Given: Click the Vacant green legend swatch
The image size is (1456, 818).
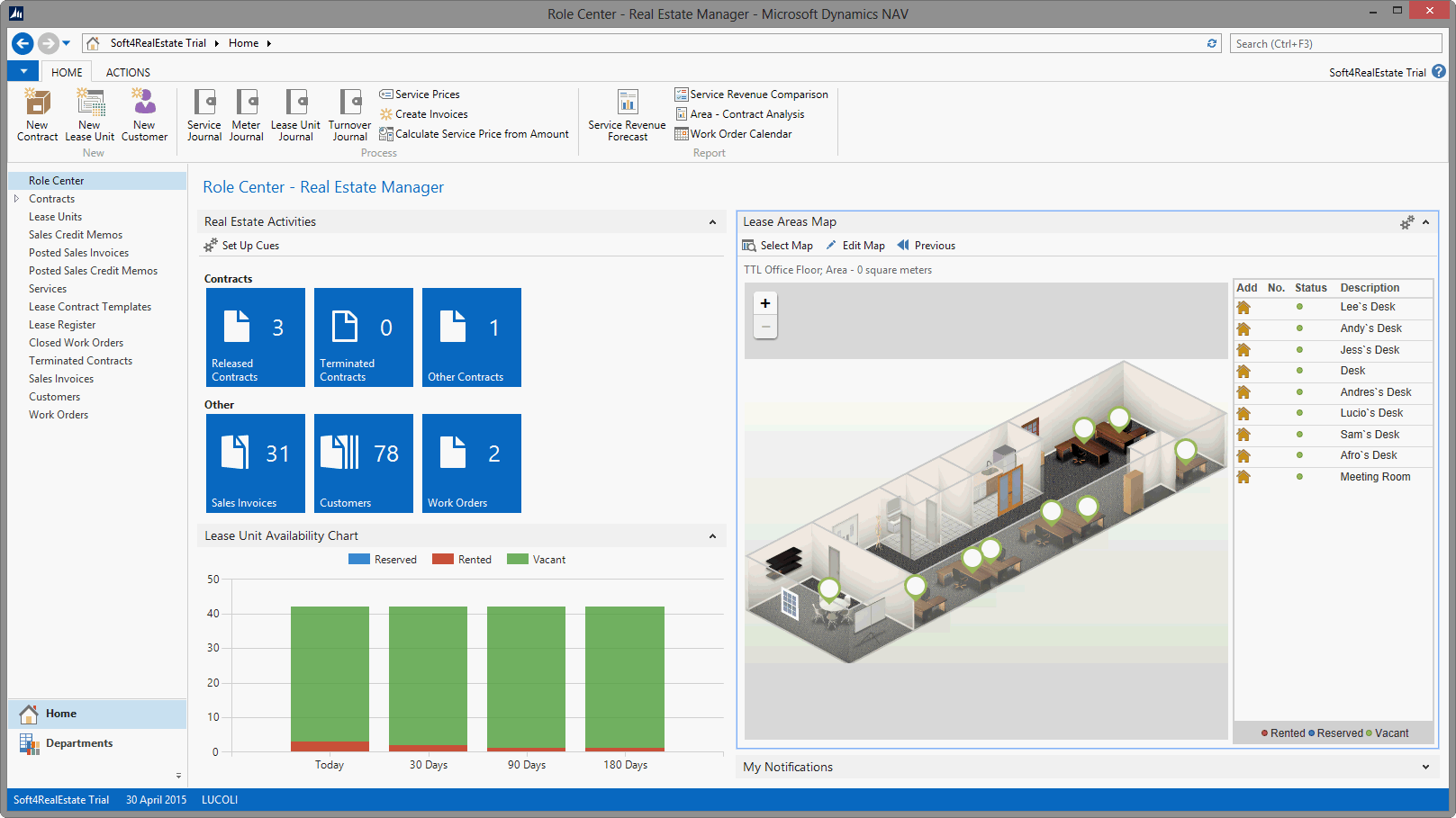Looking at the screenshot, I should point(517,560).
